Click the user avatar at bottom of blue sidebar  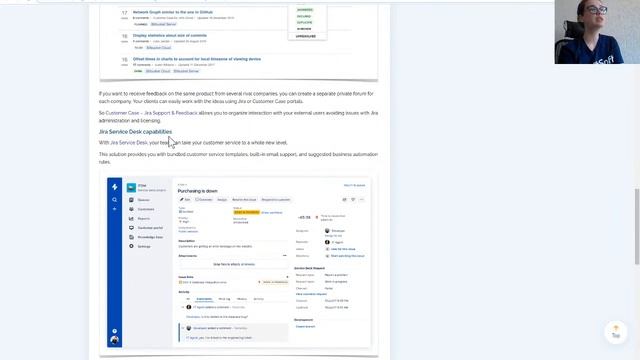point(115,340)
